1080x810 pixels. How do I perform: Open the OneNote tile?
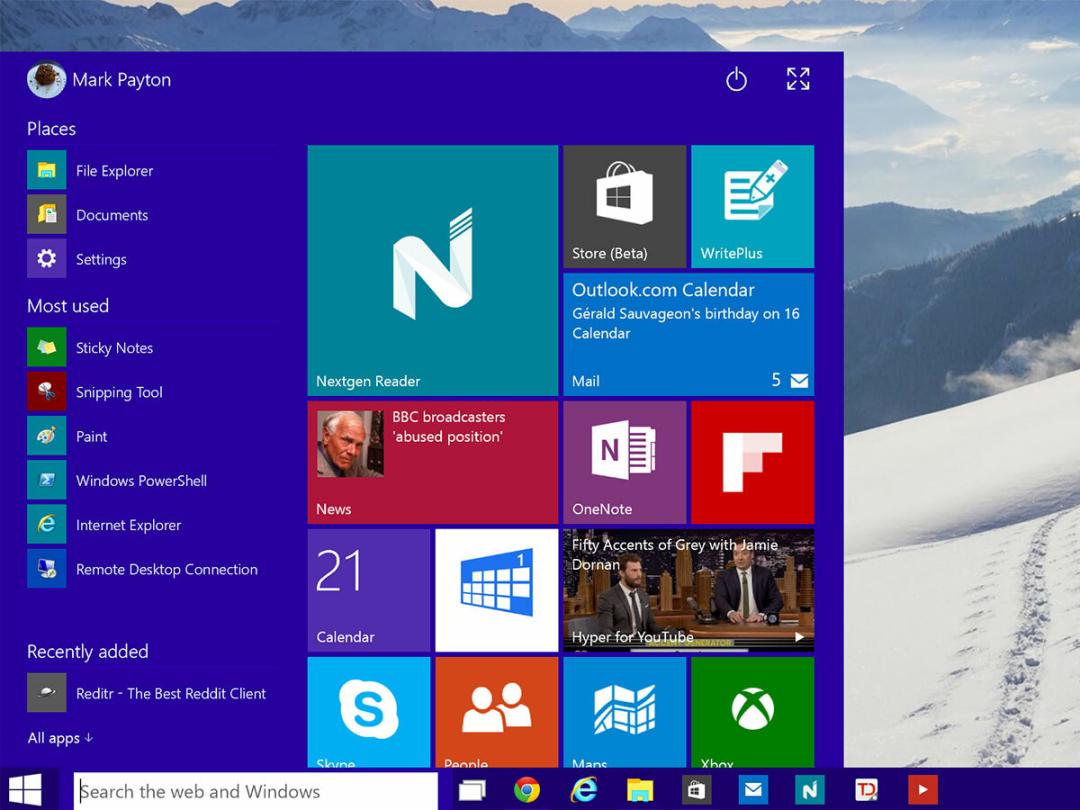coord(624,462)
